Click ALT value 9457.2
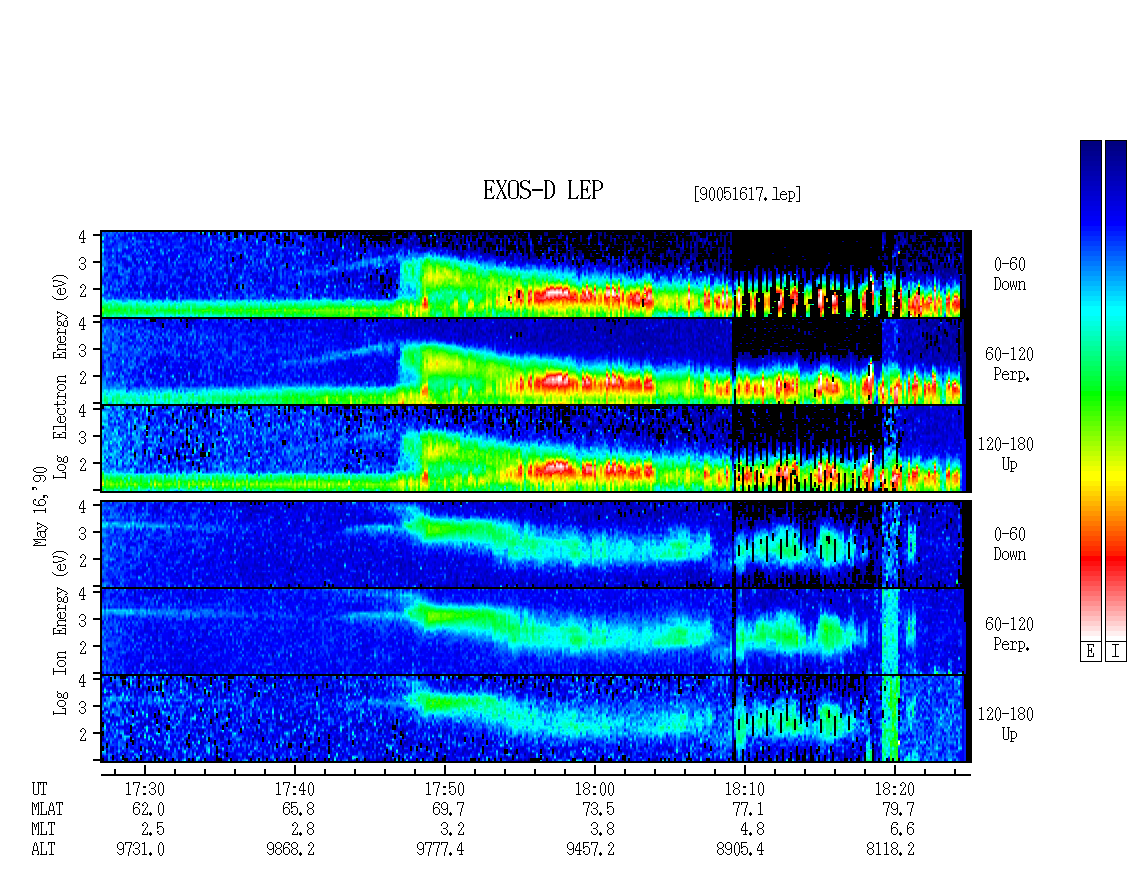Screen dimensions: 1130x875 (590, 850)
